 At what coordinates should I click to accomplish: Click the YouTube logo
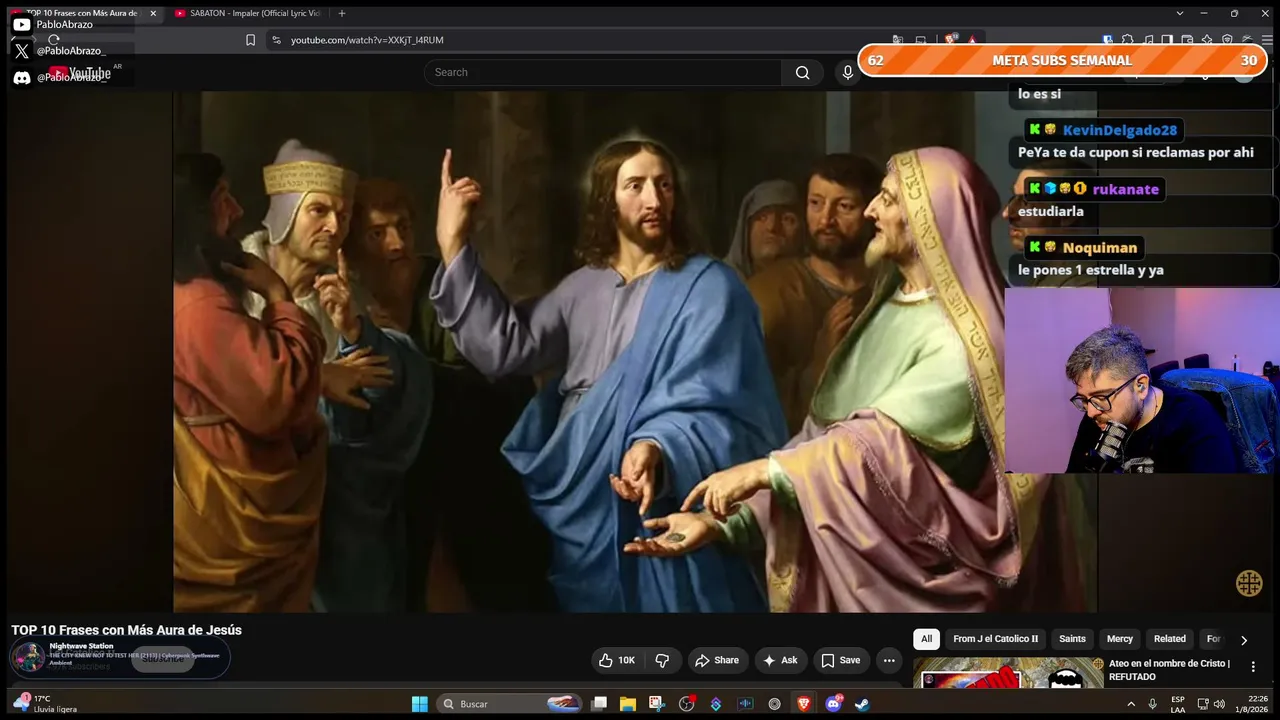pyautogui.click(x=80, y=73)
